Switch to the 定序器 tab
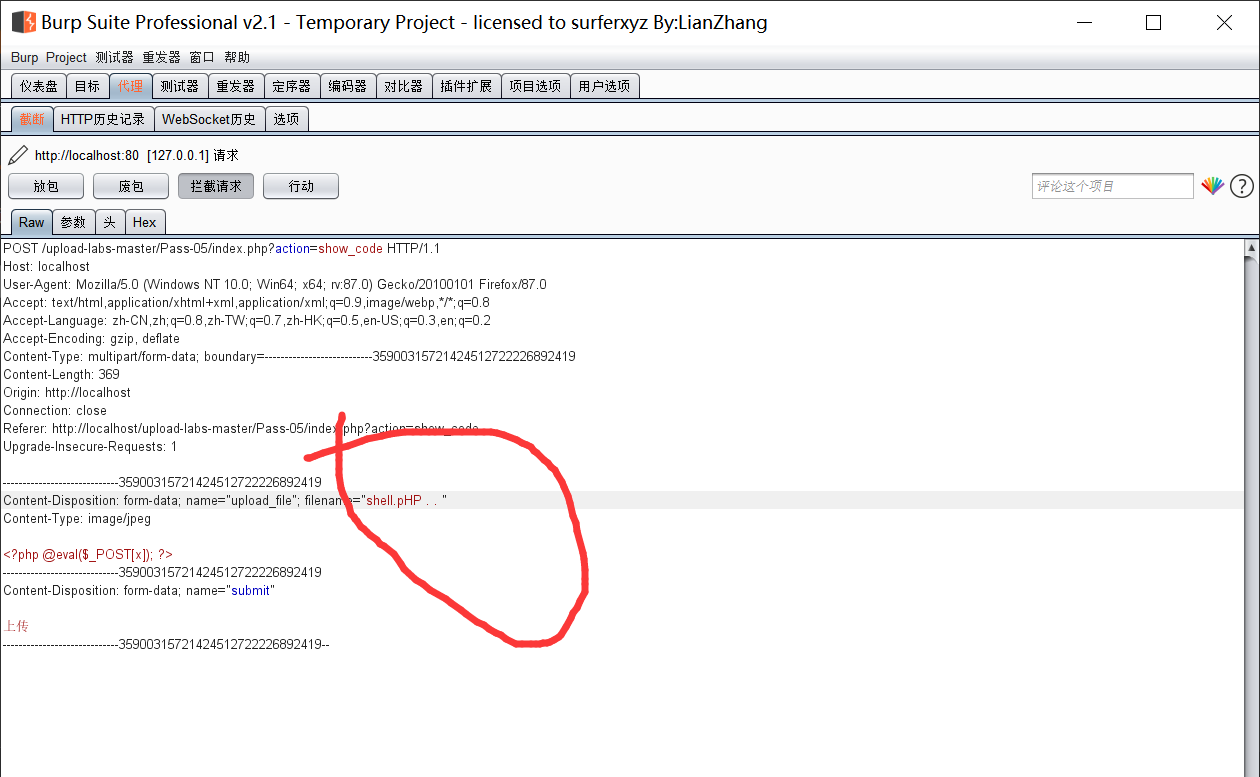 (292, 86)
